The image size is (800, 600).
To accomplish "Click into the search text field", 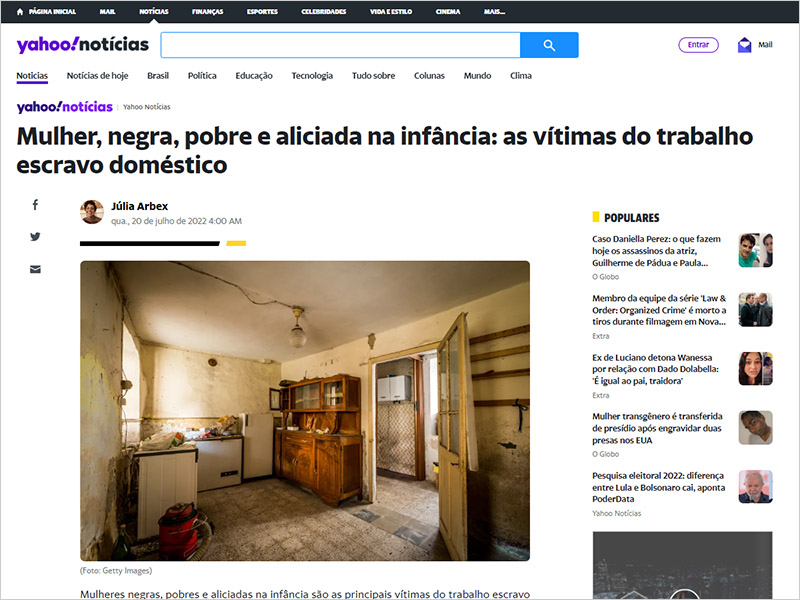I will pyautogui.click(x=340, y=45).
